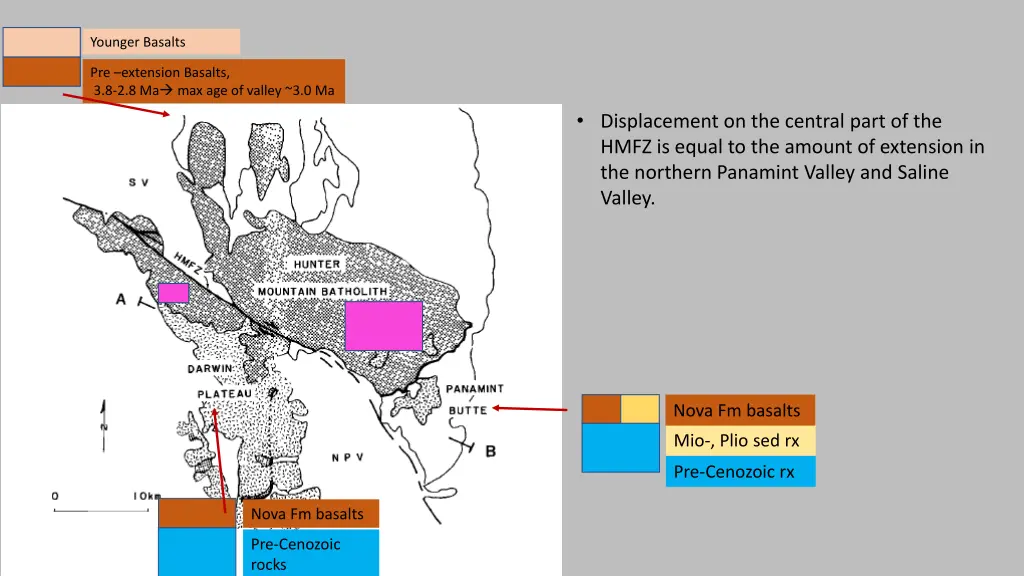Select the light peach Younger Basalts swatch
The image size is (1024, 576).
coord(42,42)
